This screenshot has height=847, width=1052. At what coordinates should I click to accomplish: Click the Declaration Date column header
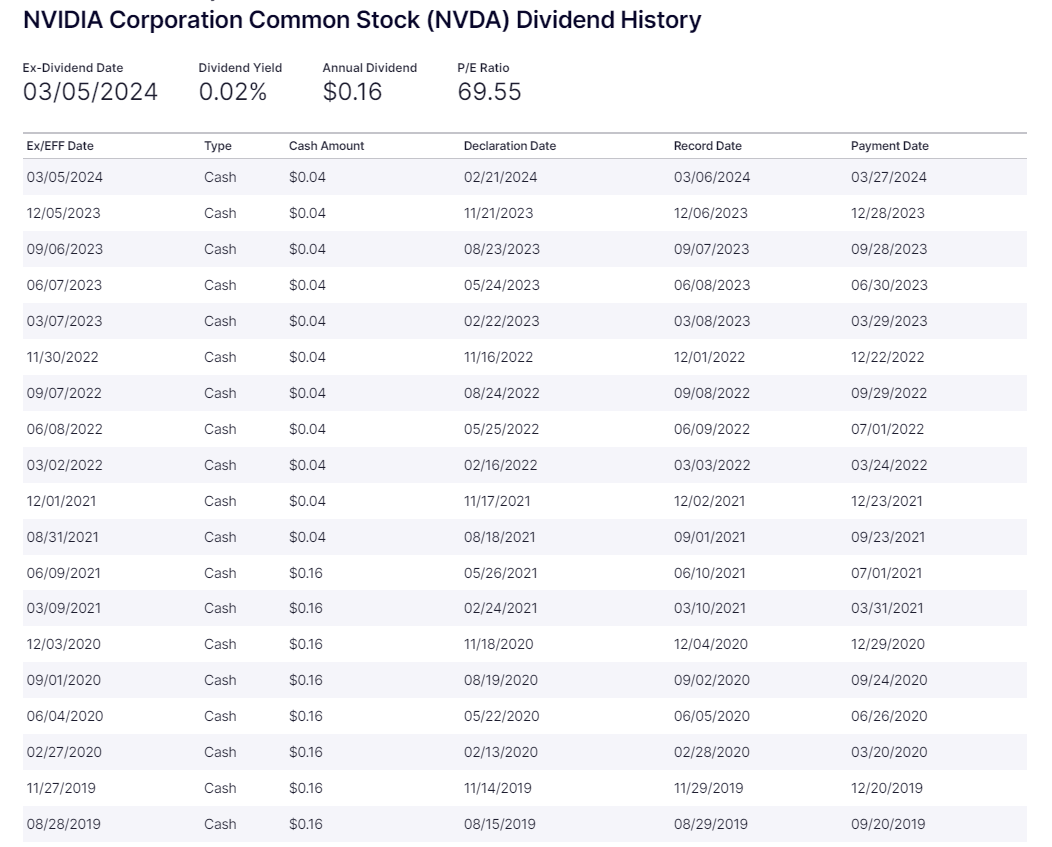click(510, 146)
